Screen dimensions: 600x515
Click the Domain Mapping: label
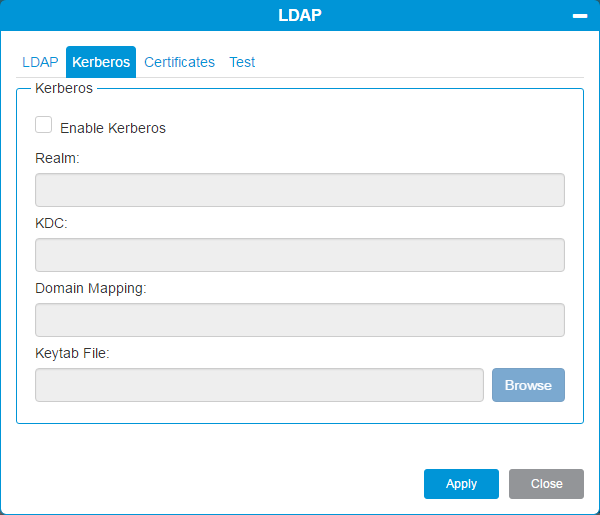tap(91, 288)
